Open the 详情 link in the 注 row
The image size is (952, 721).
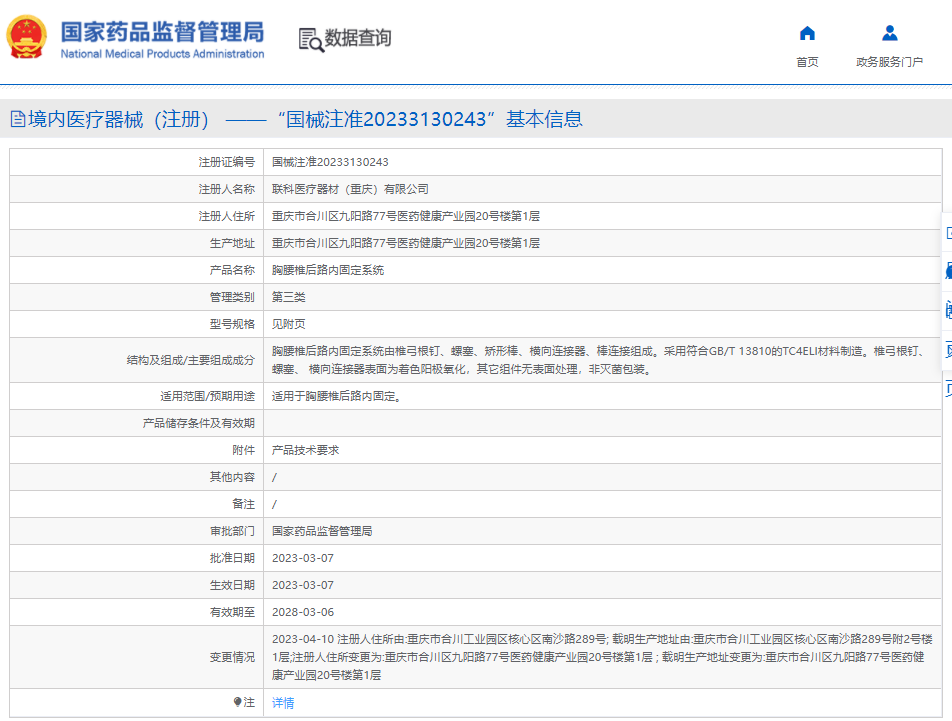283,702
